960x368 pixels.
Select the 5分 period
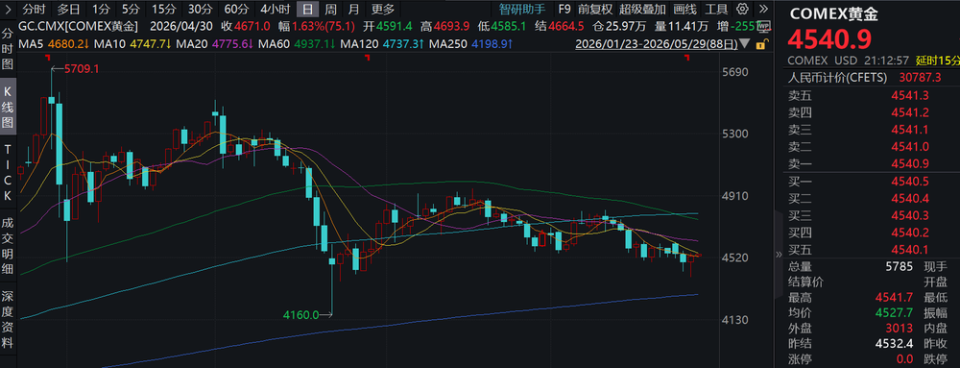130,9
